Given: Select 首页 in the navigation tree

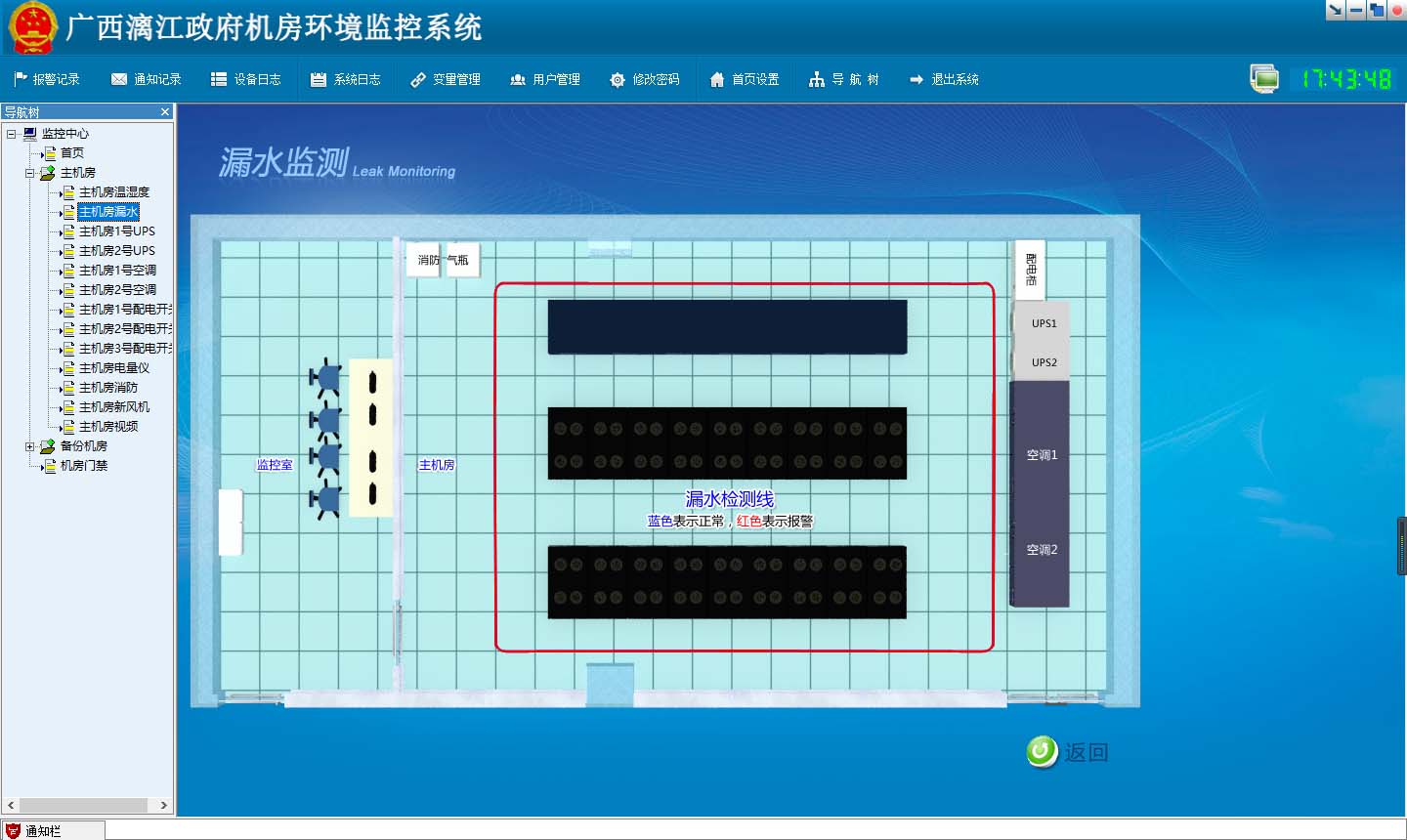Looking at the screenshot, I should [x=72, y=153].
